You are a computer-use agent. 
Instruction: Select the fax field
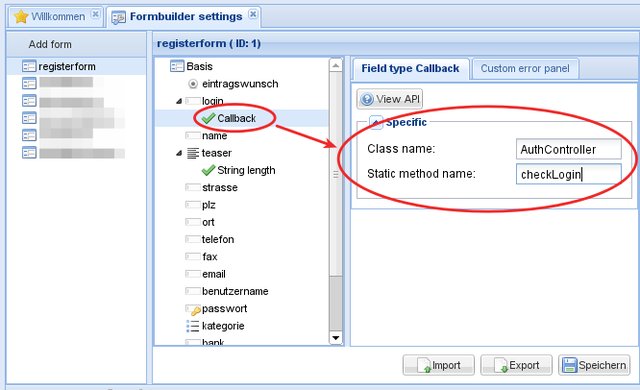tap(209, 257)
